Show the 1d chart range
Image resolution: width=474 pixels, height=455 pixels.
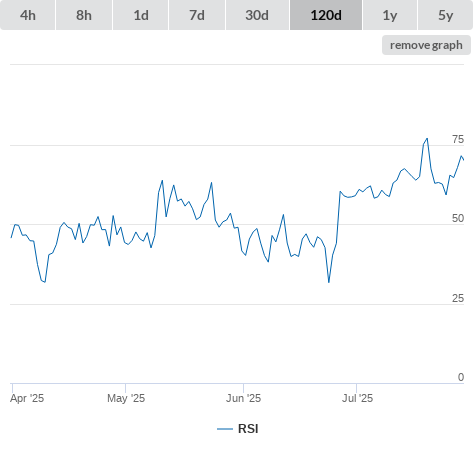pos(141,15)
